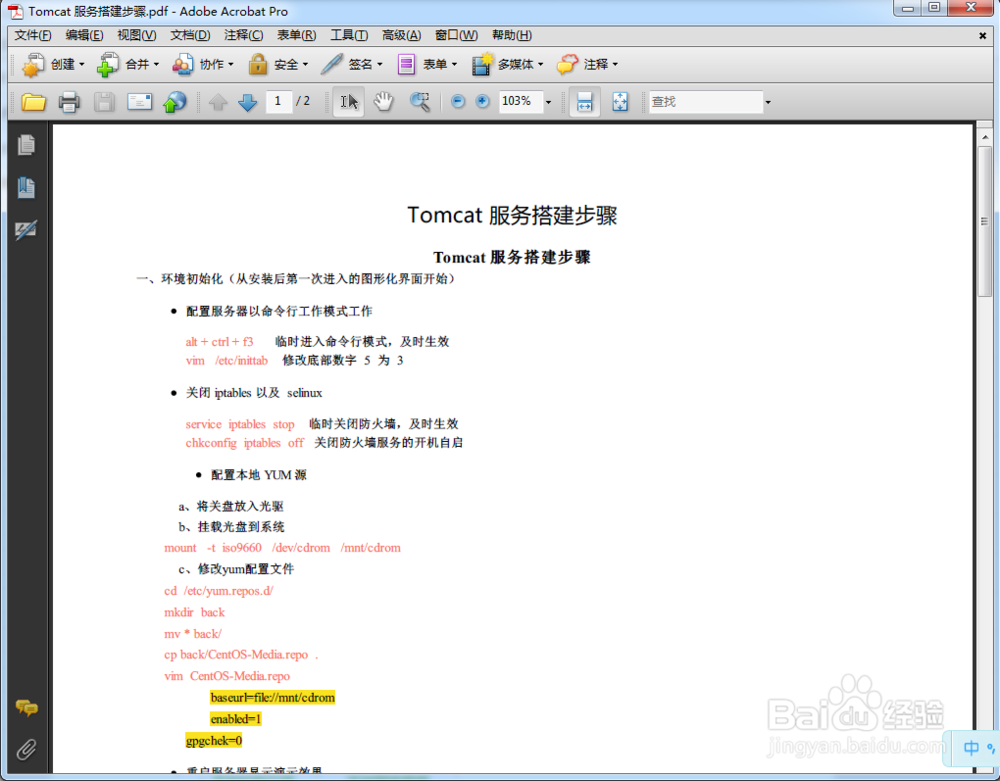Open the 文件(F) menu
The height and width of the screenshot is (781, 1000).
33,35
